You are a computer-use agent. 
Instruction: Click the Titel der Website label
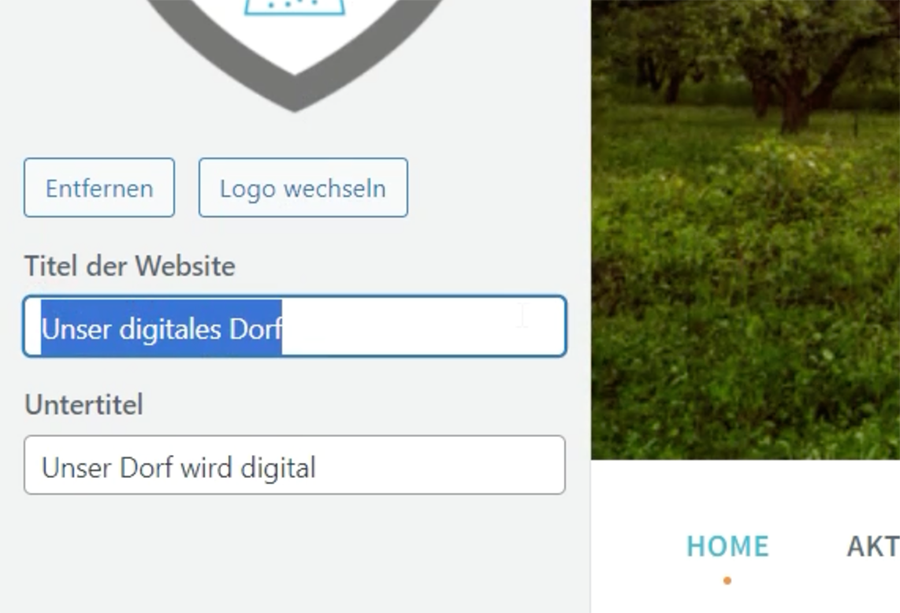pyautogui.click(x=130, y=266)
